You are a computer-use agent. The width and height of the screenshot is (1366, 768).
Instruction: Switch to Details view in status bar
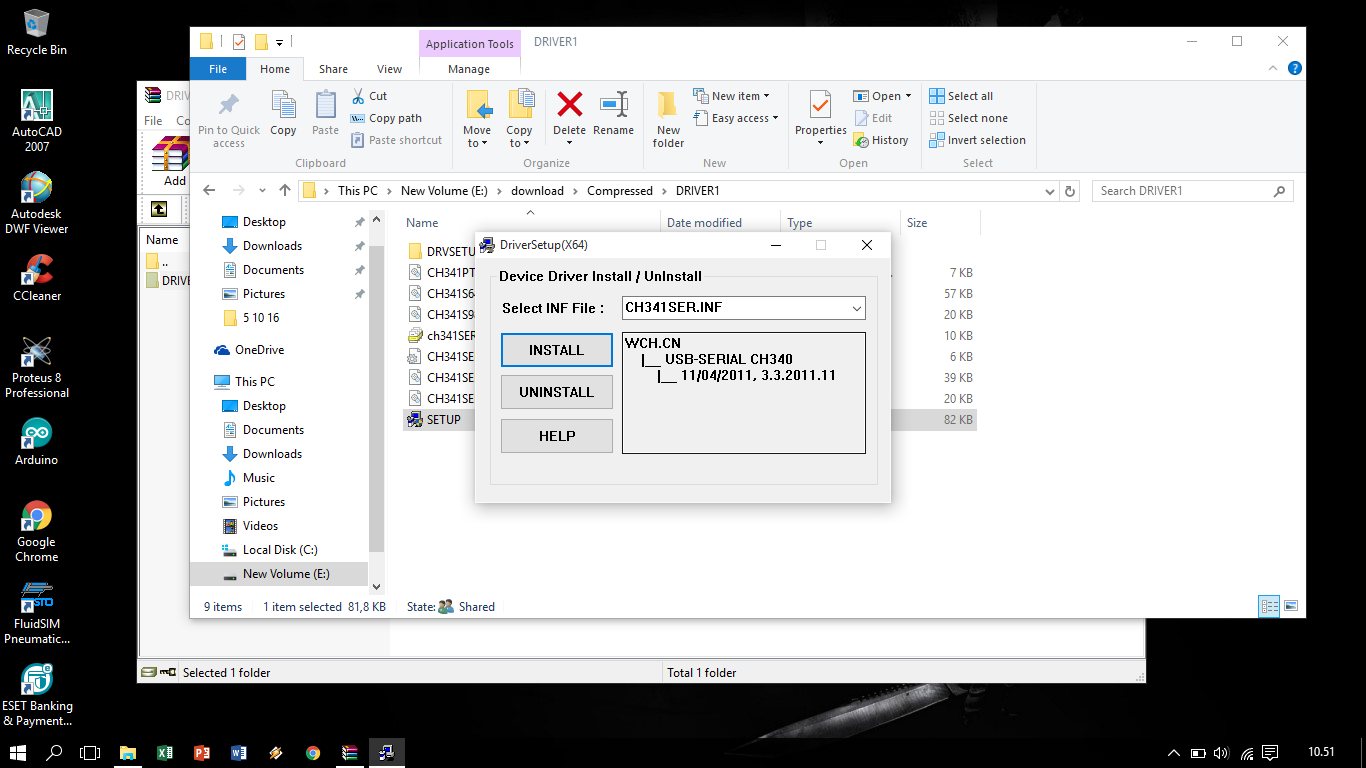[1270, 606]
